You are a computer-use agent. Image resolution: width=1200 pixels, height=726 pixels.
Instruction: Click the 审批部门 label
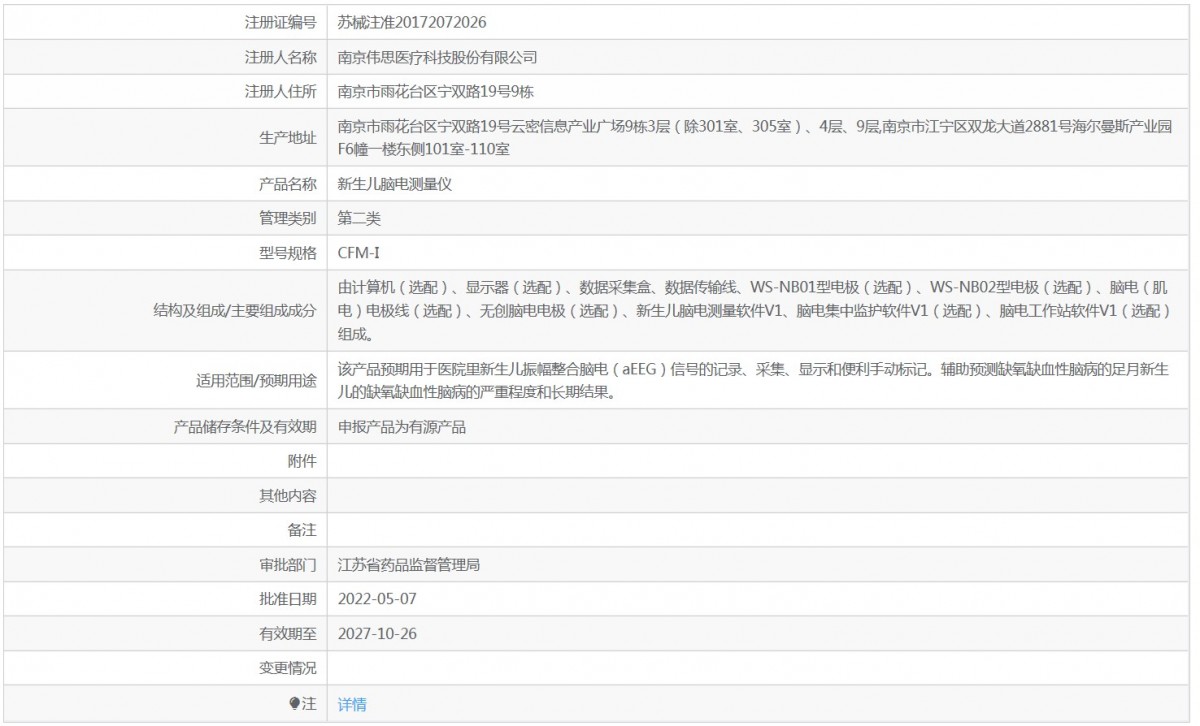coord(288,565)
